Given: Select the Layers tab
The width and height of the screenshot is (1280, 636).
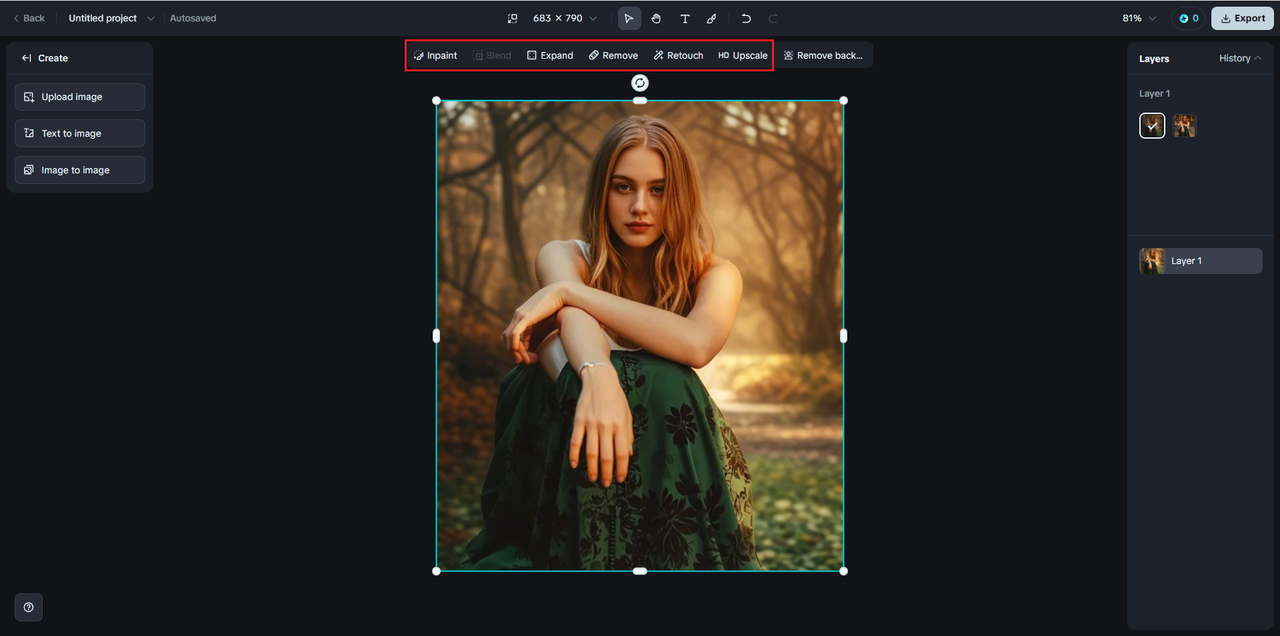Looking at the screenshot, I should point(1154,58).
